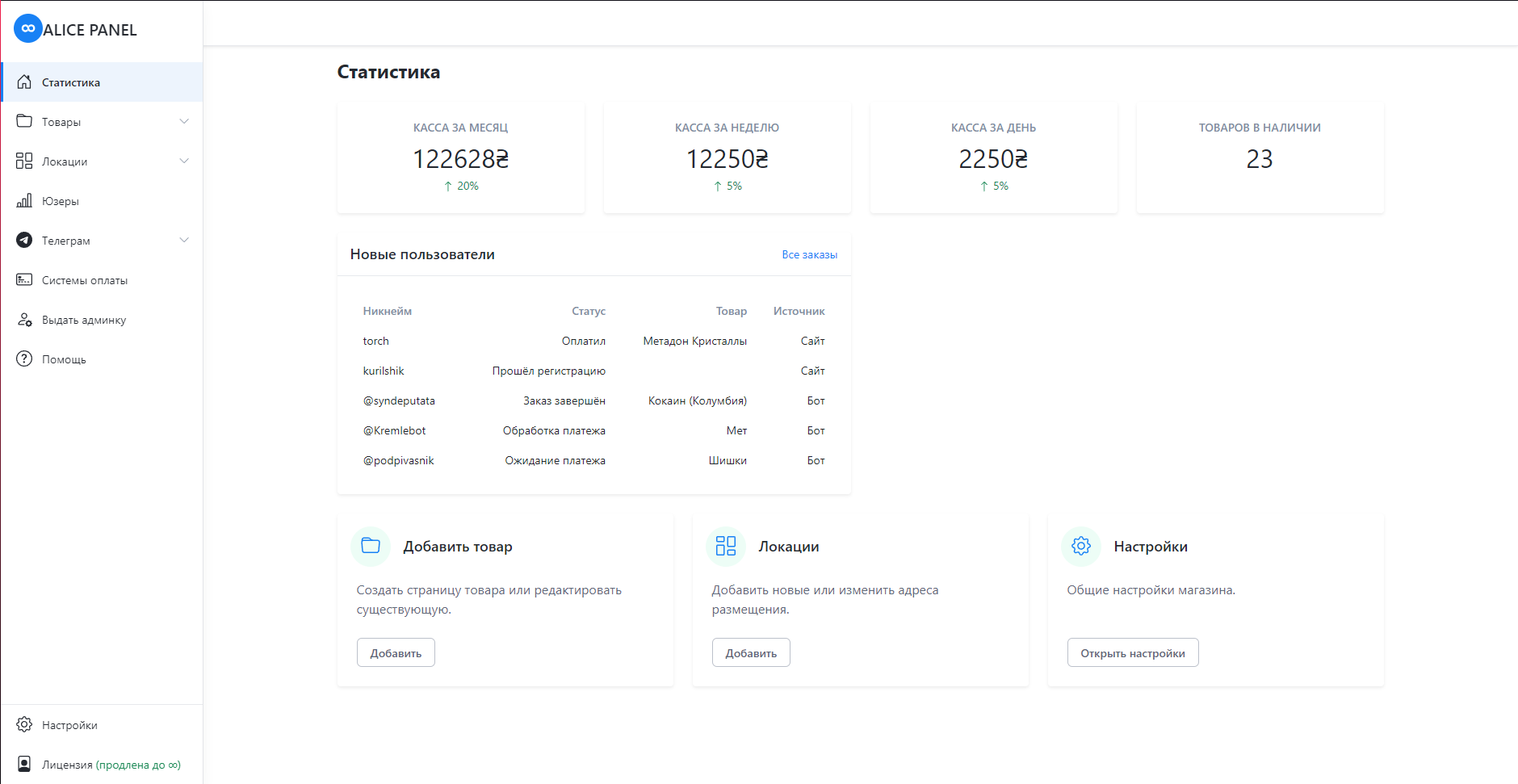Viewport: 1518px width, 784px height.
Task: Click the Telegram paper-plane icon in the sidebar
Action: pos(24,240)
